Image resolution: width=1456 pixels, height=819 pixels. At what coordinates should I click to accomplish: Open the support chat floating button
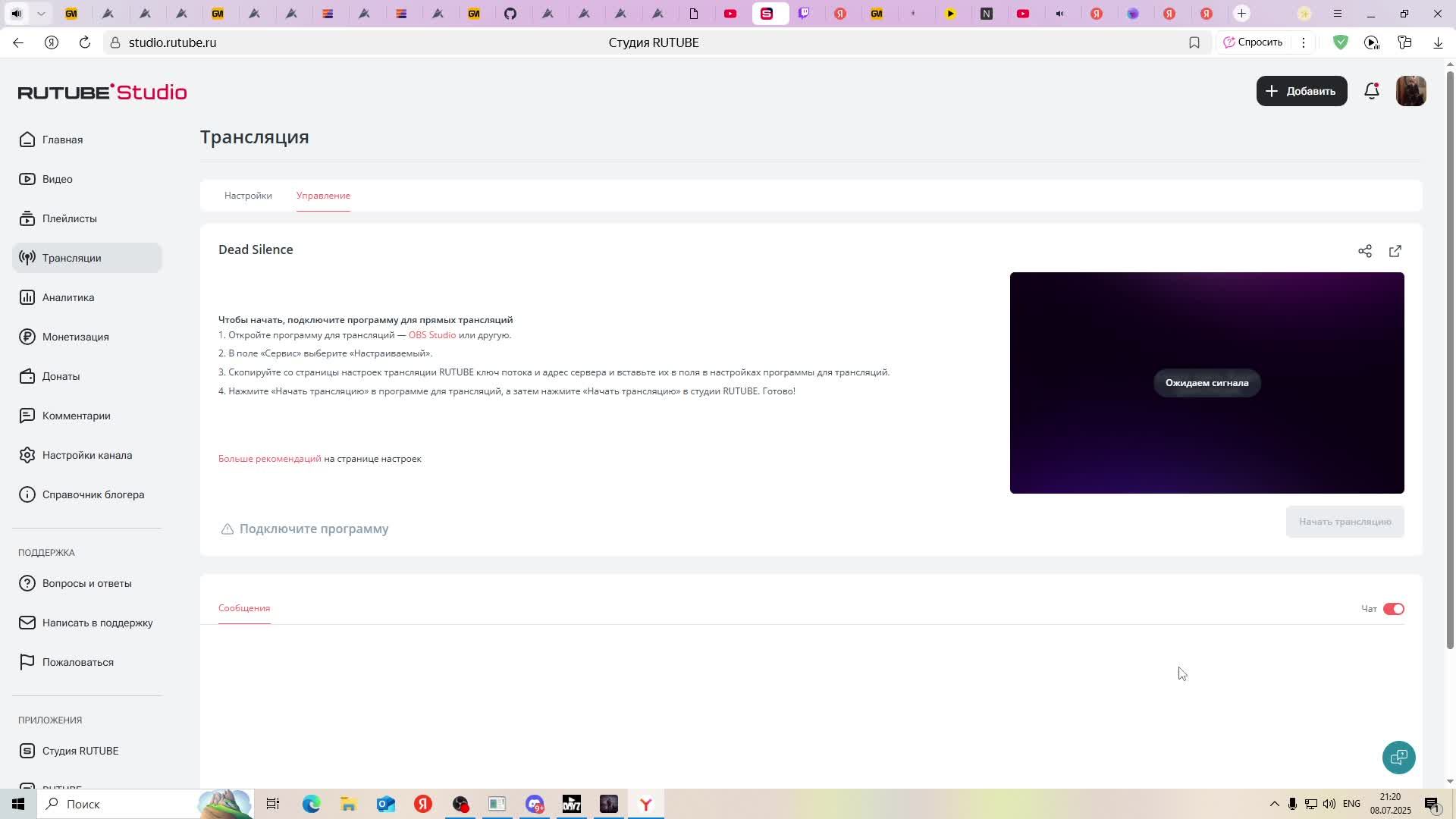1399,757
